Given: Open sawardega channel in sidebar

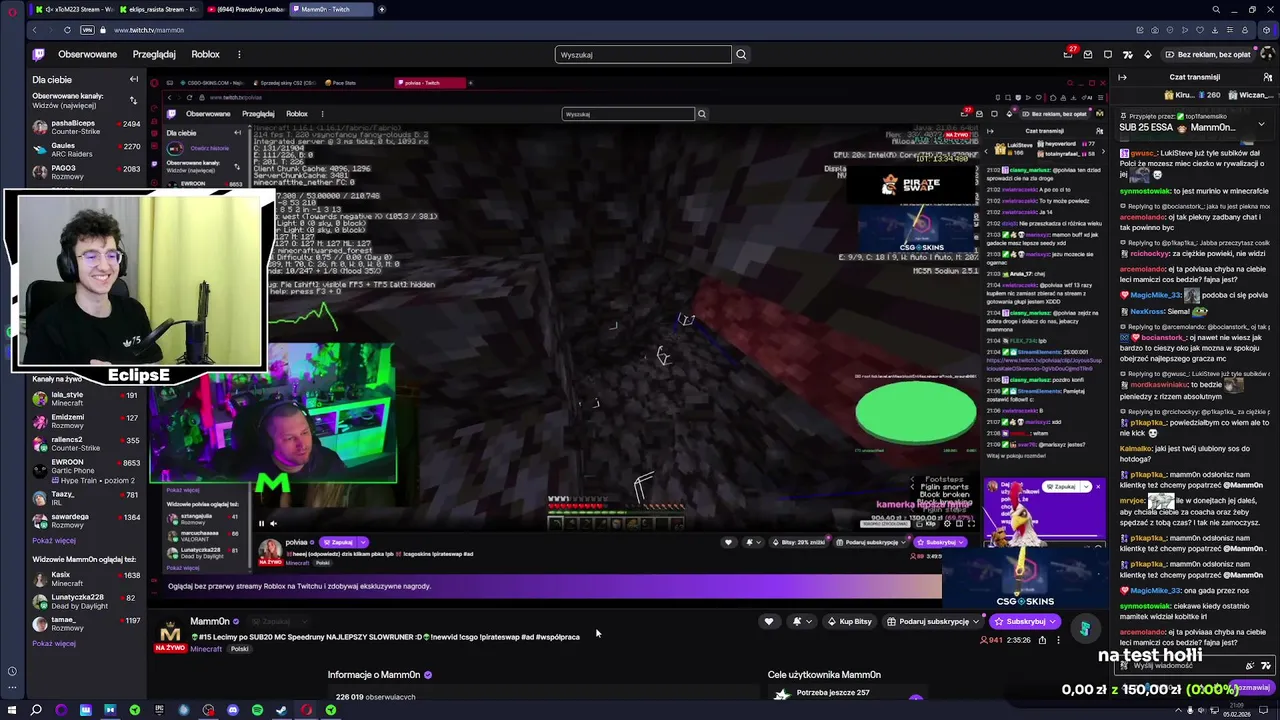Looking at the screenshot, I should tap(86, 521).
